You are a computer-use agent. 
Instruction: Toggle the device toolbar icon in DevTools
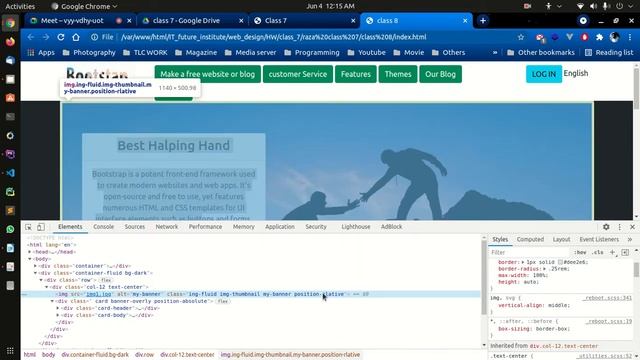click(41, 227)
